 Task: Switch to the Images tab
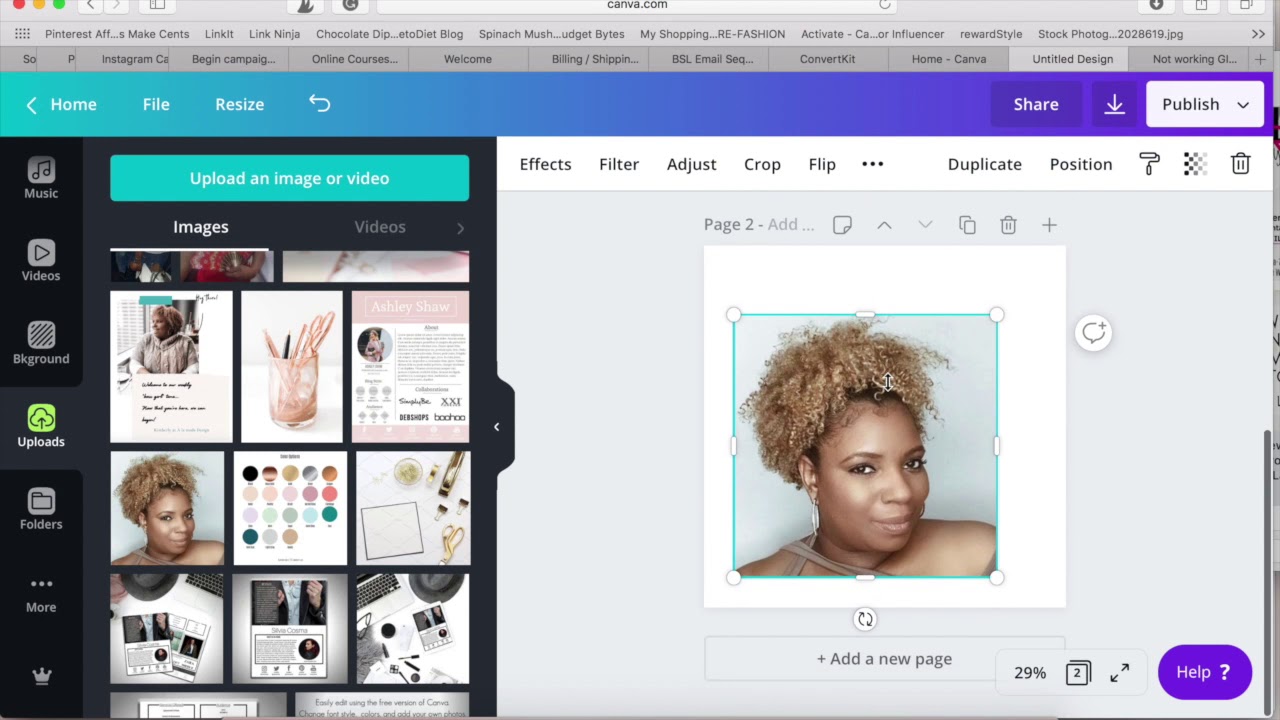(x=201, y=227)
